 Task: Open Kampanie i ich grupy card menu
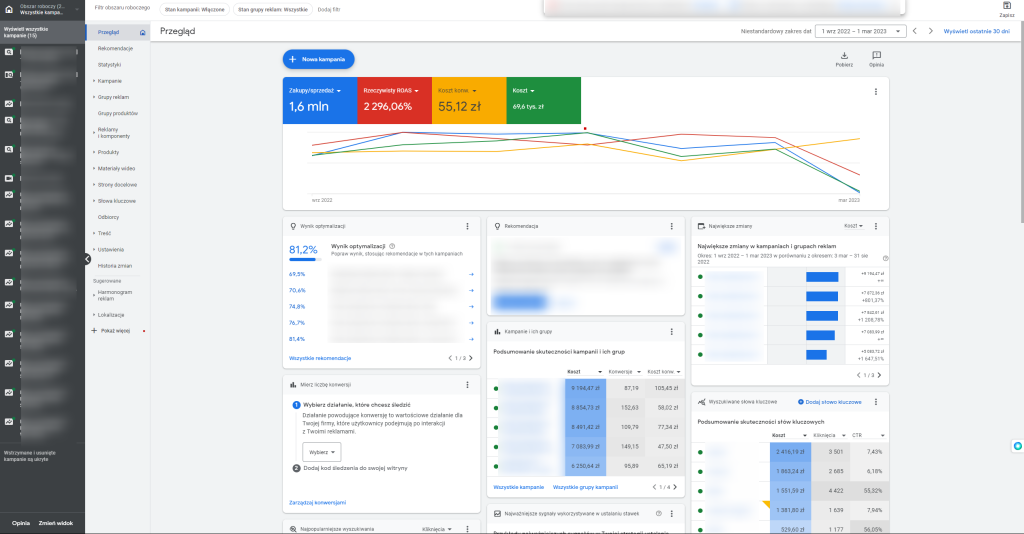[x=671, y=332]
